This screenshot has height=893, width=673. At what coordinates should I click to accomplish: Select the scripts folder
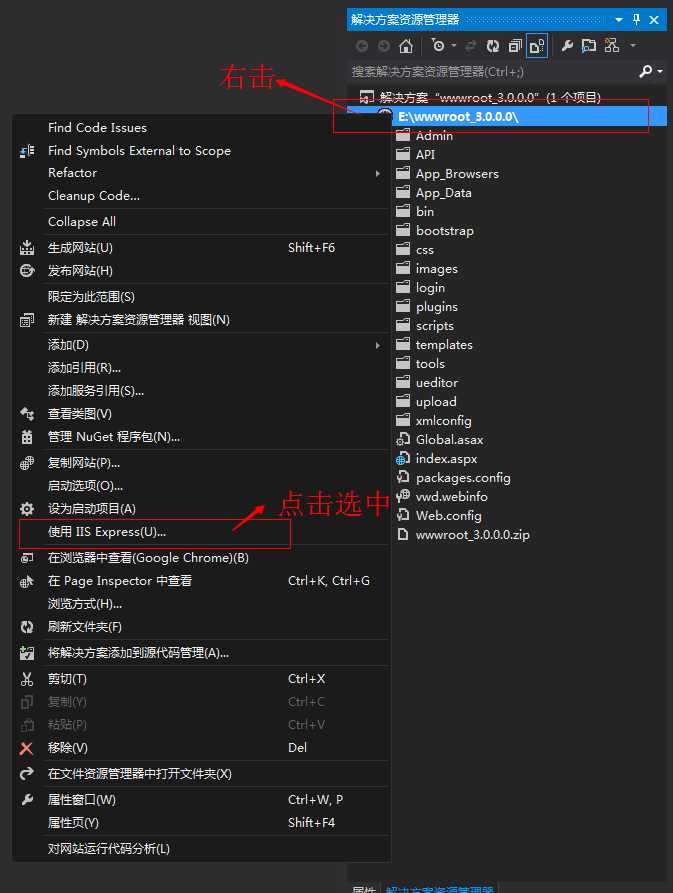coord(435,326)
